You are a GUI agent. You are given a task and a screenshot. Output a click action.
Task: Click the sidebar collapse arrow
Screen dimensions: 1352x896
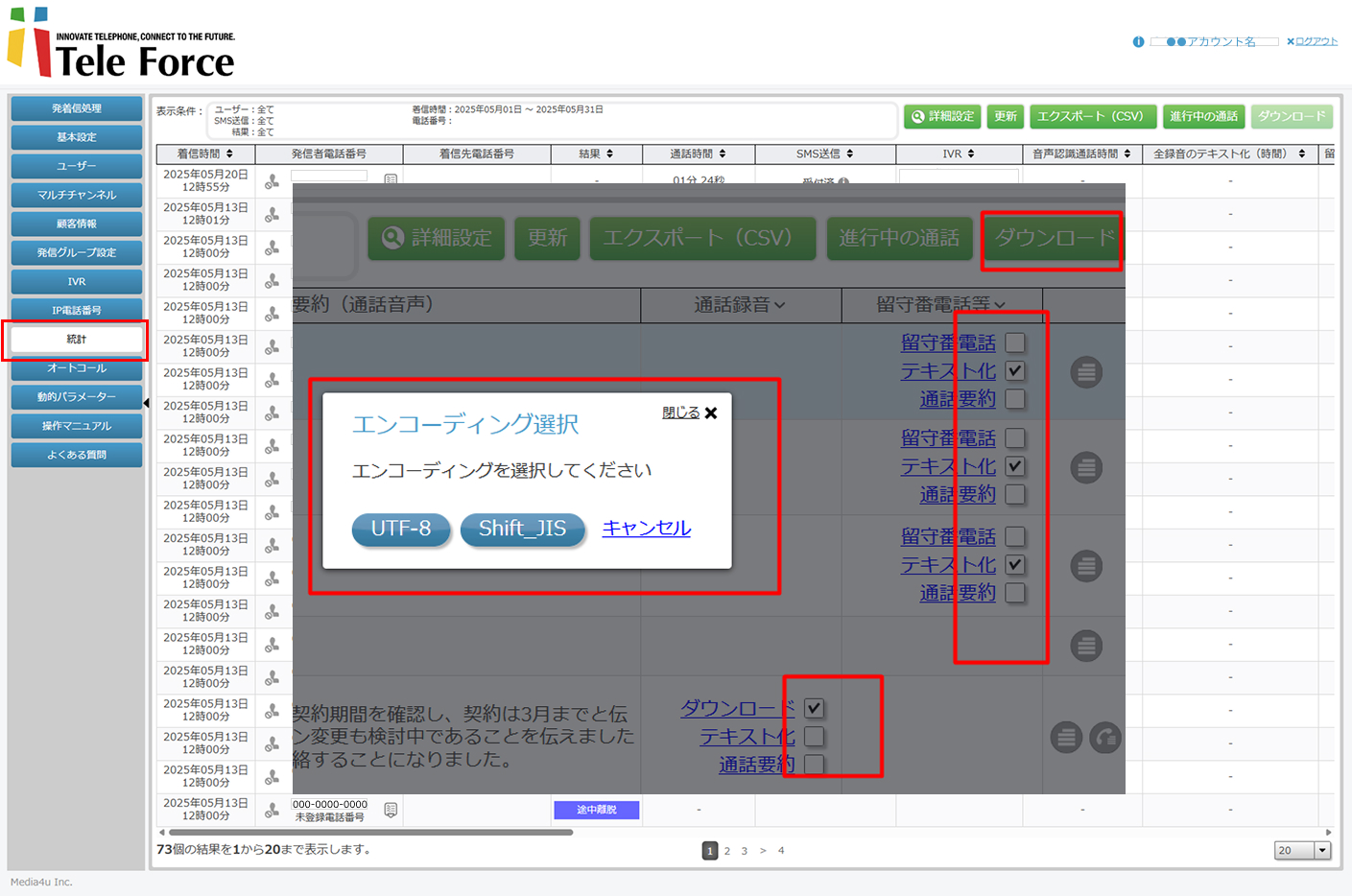coord(146,403)
